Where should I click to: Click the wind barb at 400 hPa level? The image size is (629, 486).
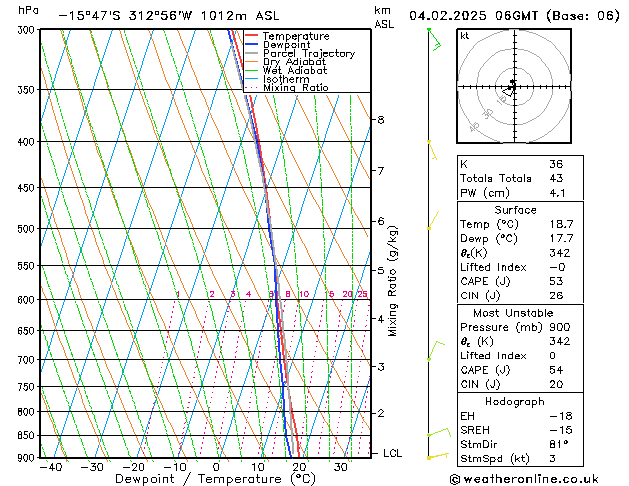pos(432,151)
